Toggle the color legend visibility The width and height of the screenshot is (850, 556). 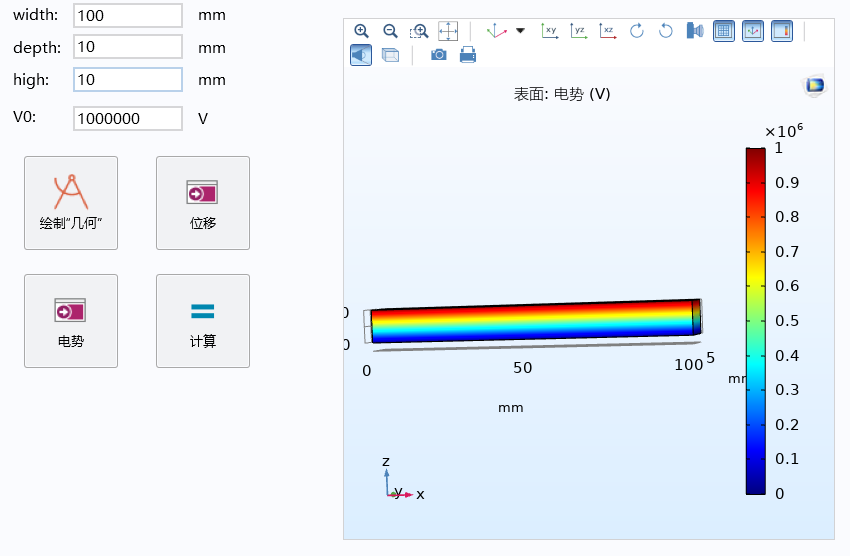point(782,31)
